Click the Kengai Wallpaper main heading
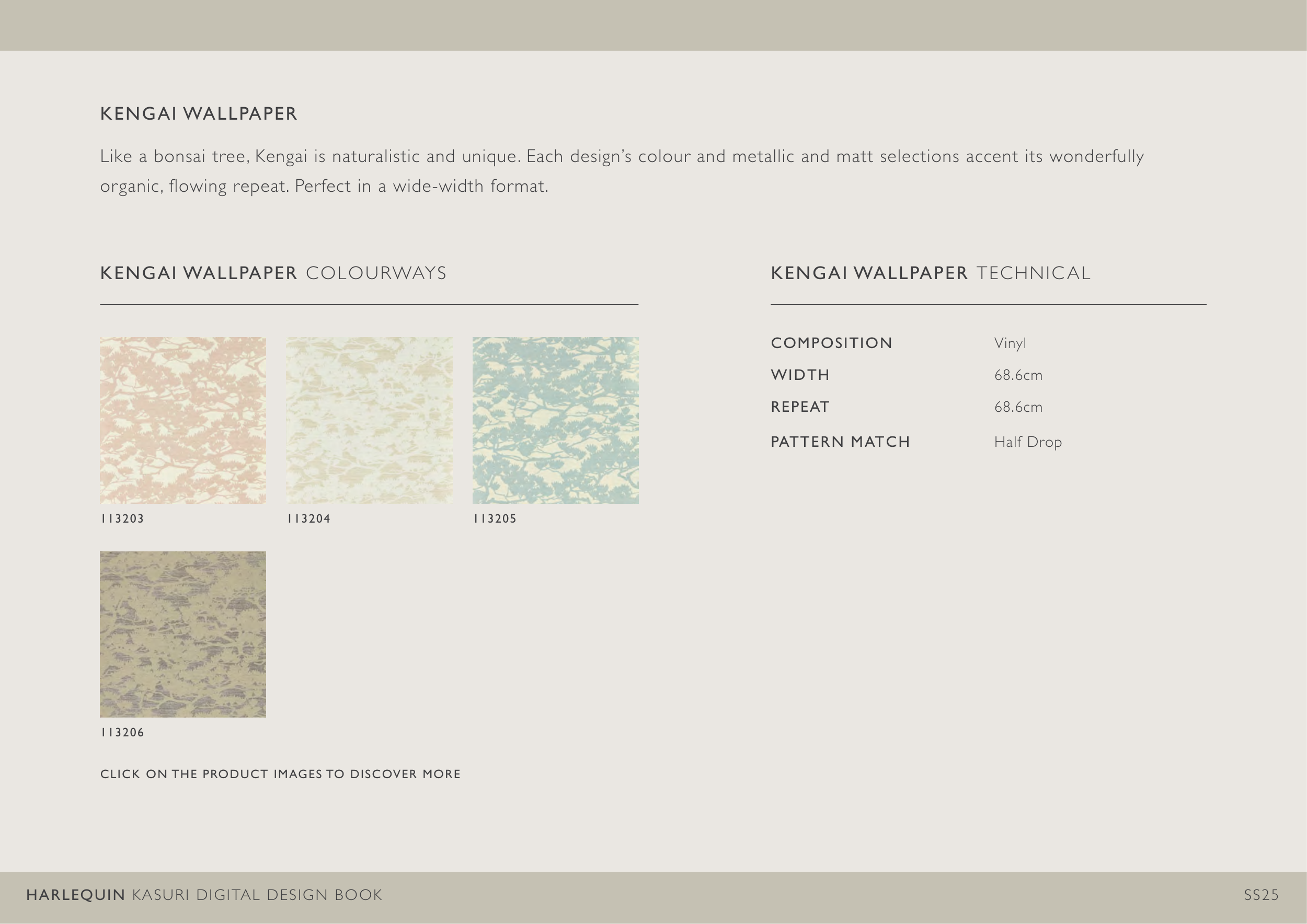 (x=199, y=114)
